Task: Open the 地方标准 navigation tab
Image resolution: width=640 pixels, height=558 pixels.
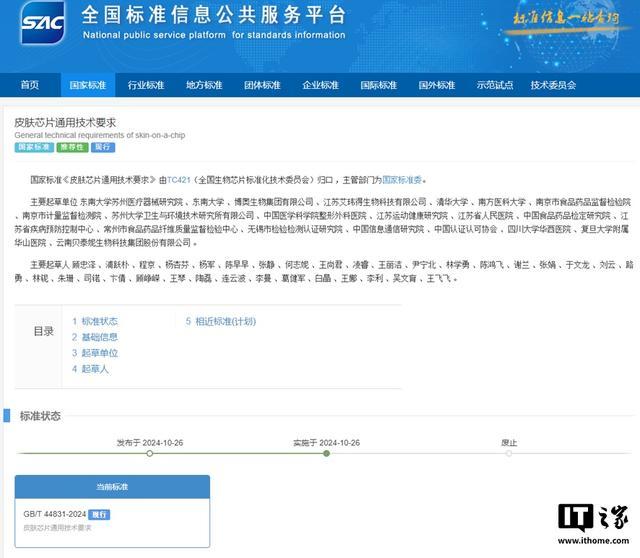Action: 205,85
